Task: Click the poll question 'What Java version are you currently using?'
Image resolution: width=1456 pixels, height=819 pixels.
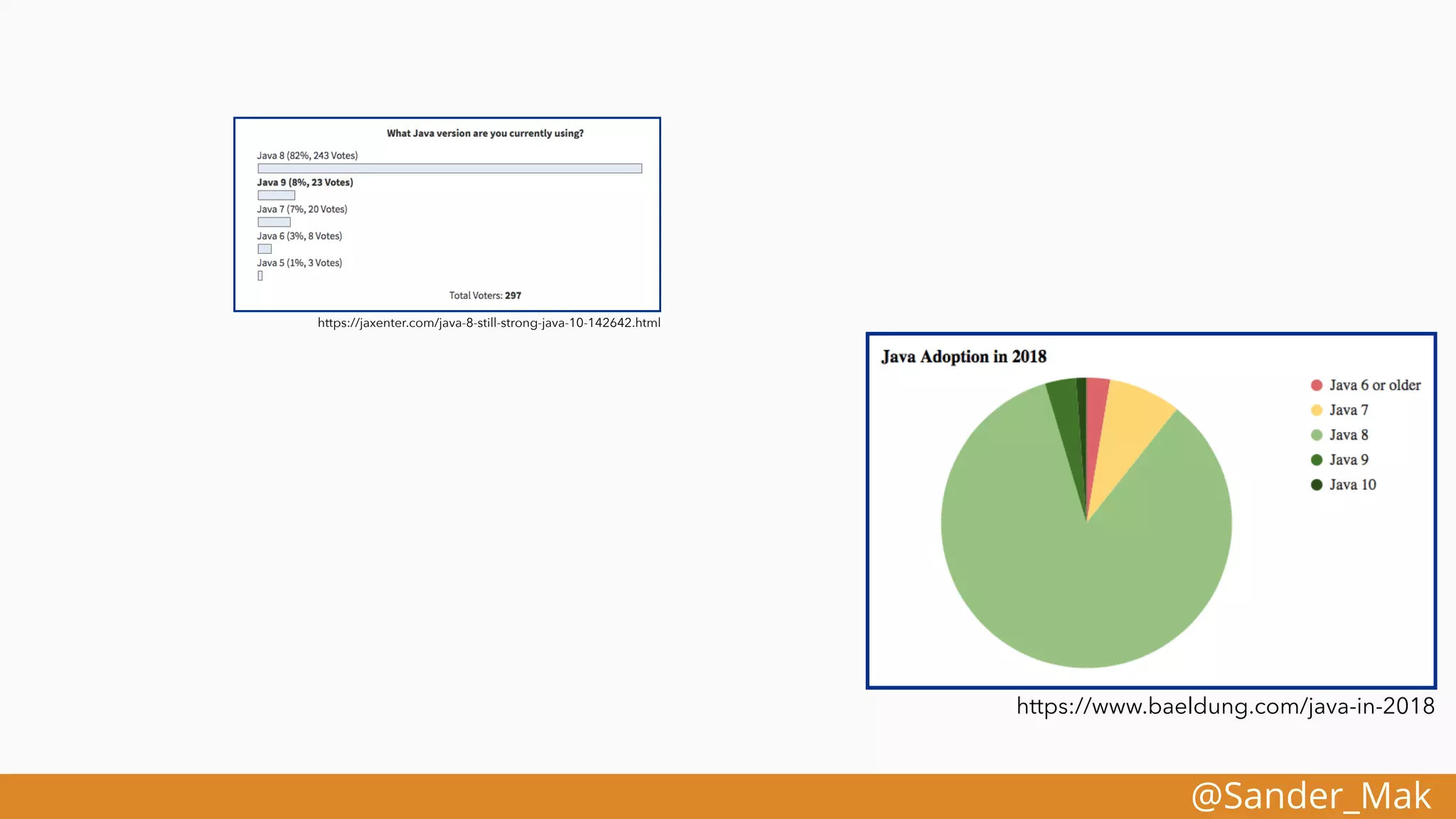Action: pyautogui.click(x=485, y=134)
